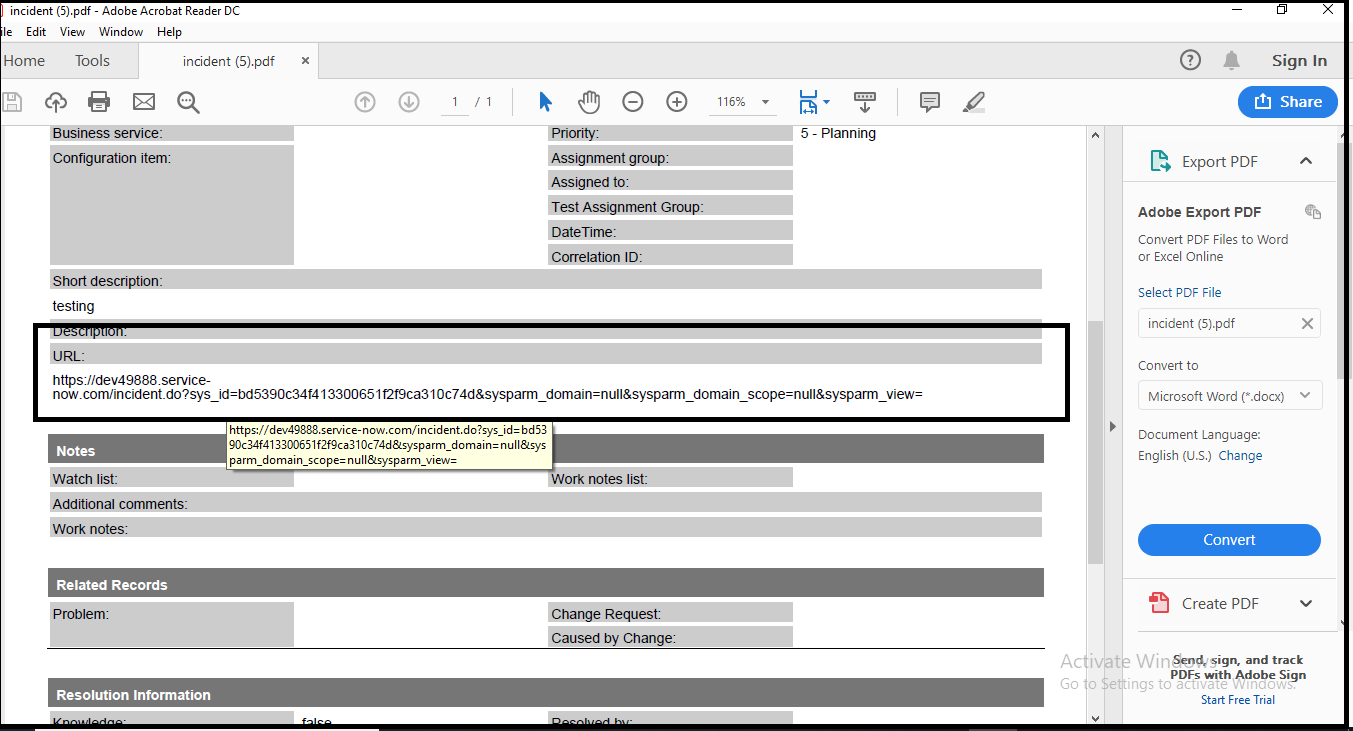Zoom out with the minus circle icon
This screenshot has width=1353, height=731.
[633, 102]
